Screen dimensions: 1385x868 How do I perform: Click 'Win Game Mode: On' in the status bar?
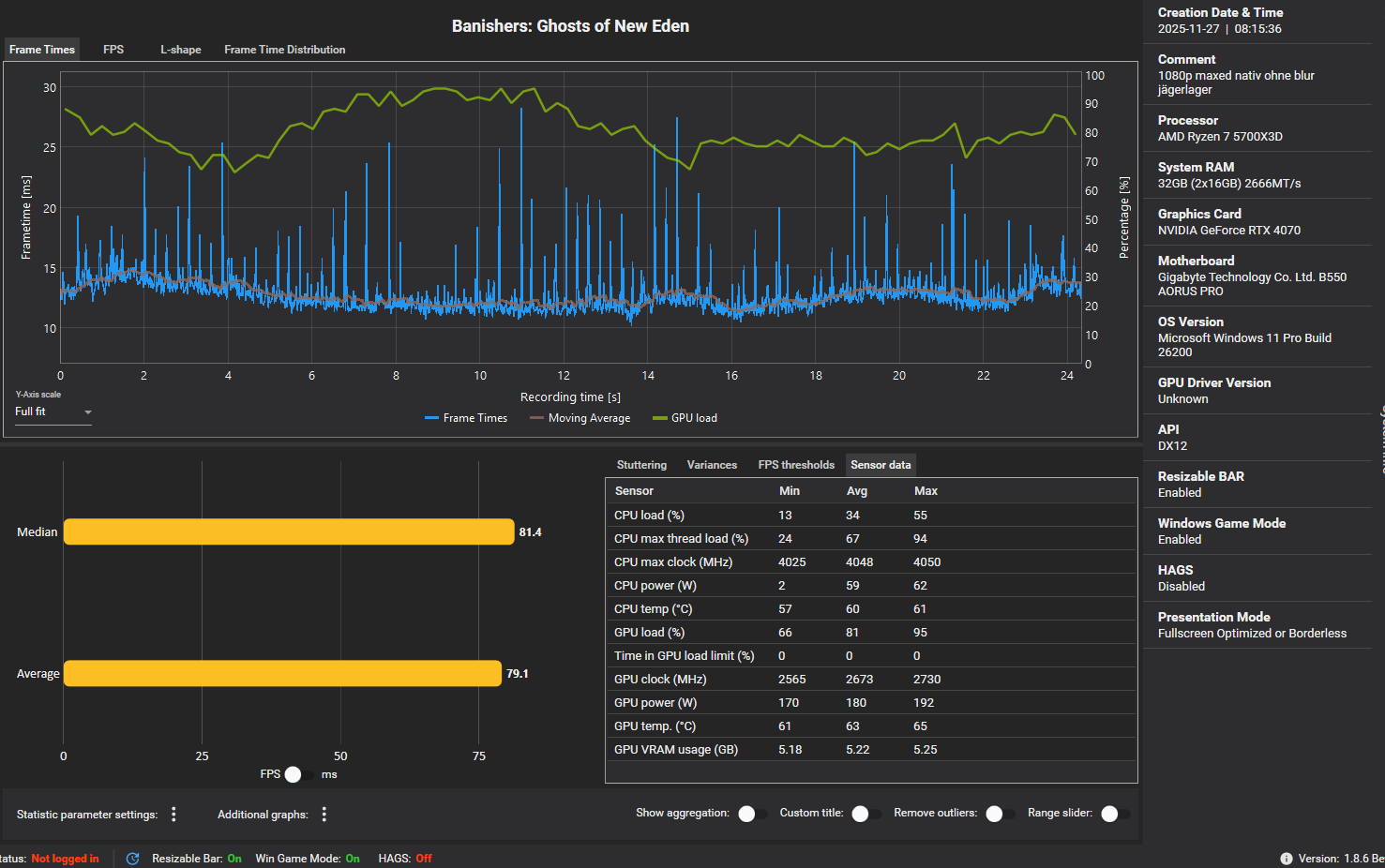[x=308, y=859]
